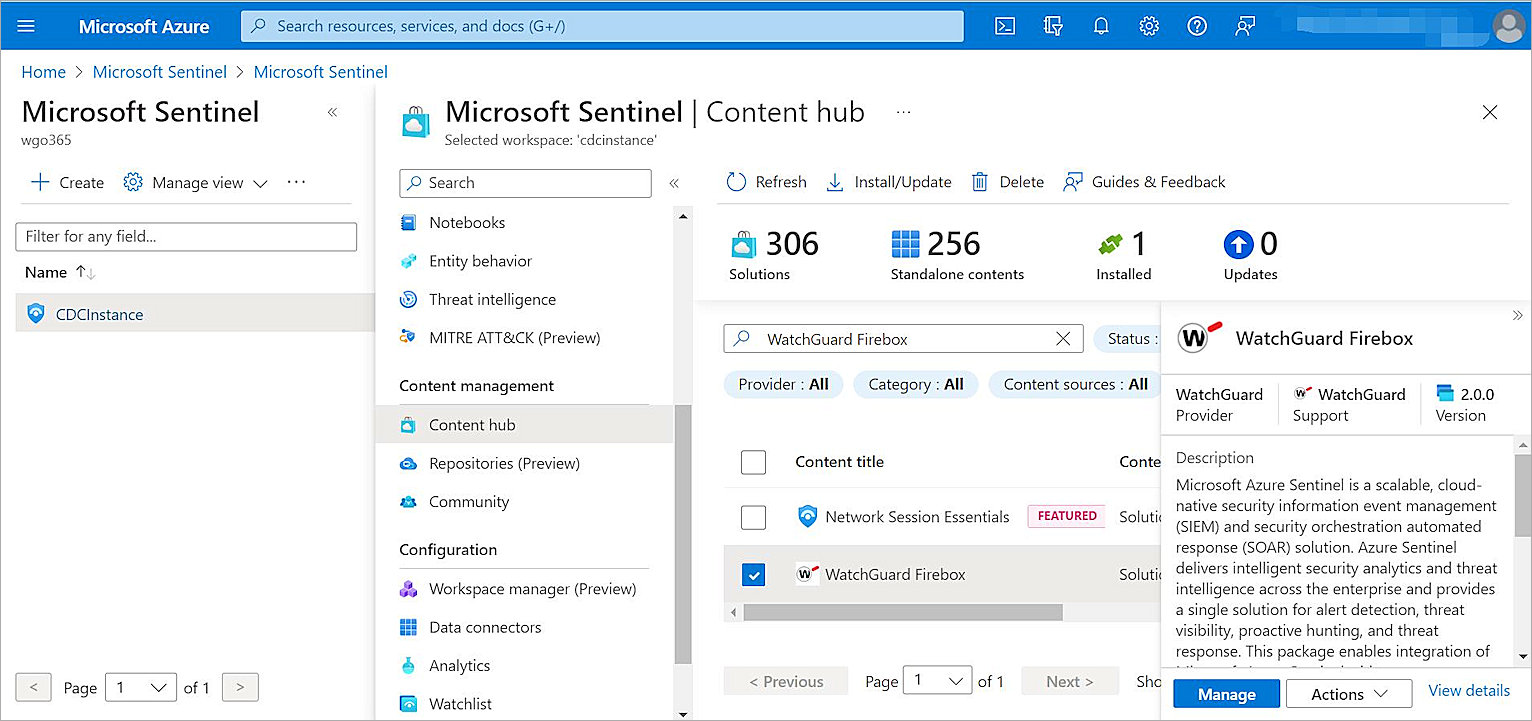Open Azure notifications bell
The width and height of the screenshot is (1532, 721).
[x=1101, y=26]
